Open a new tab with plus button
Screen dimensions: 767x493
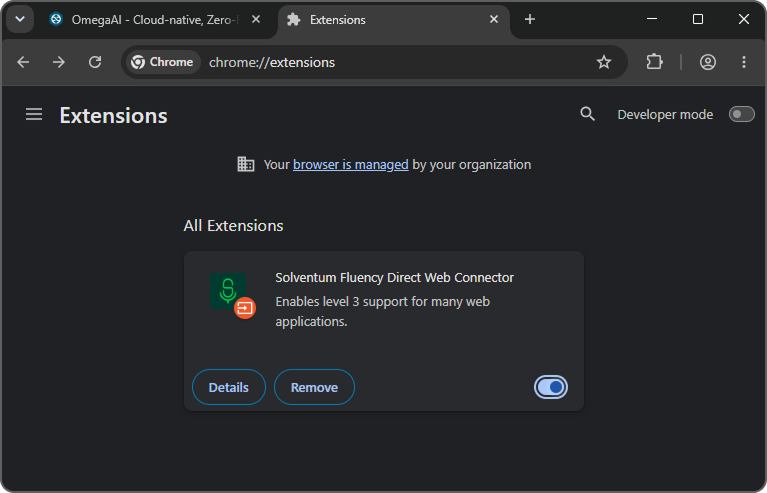(x=530, y=20)
